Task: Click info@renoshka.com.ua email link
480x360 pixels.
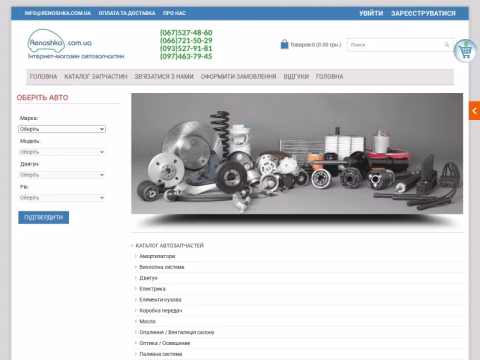Action: pyautogui.click(x=58, y=13)
